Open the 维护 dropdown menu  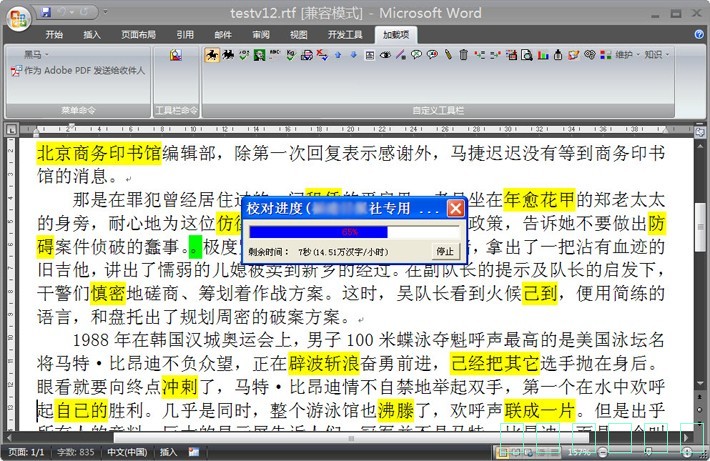click(x=627, y=55)
